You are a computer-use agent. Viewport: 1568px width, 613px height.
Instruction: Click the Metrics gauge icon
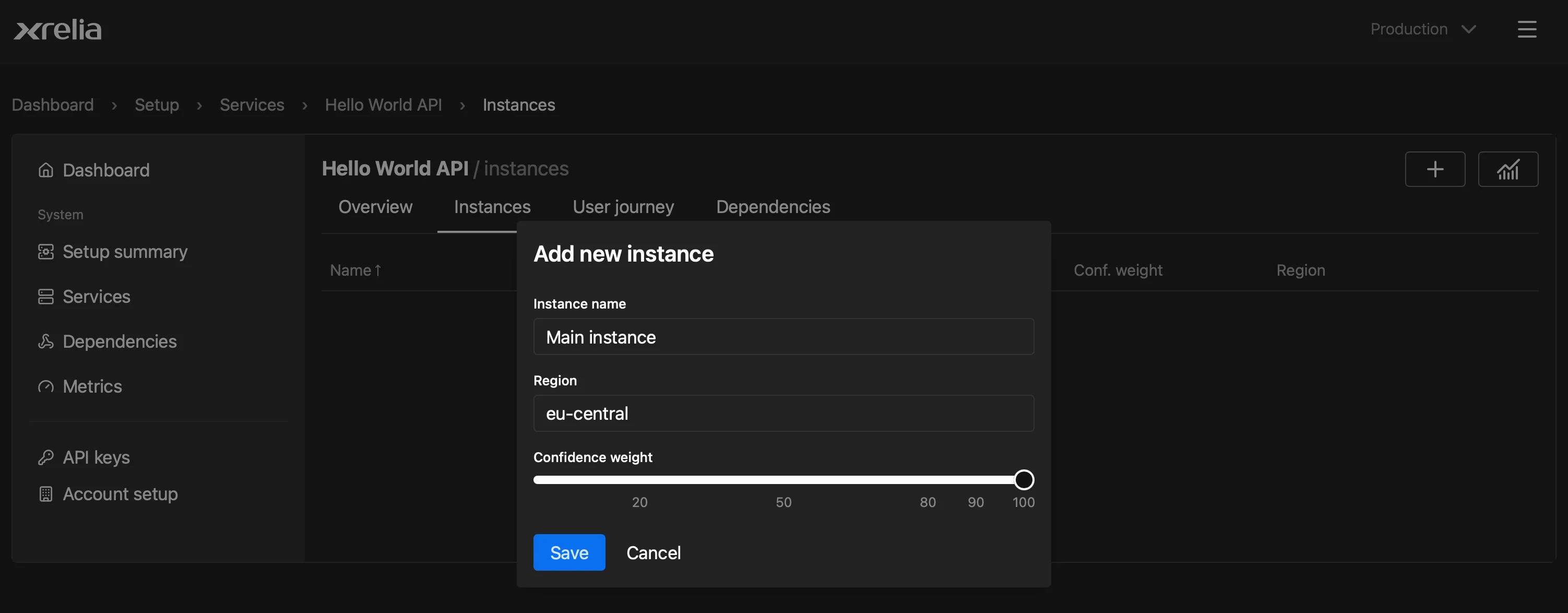click(x=45, y=386)
